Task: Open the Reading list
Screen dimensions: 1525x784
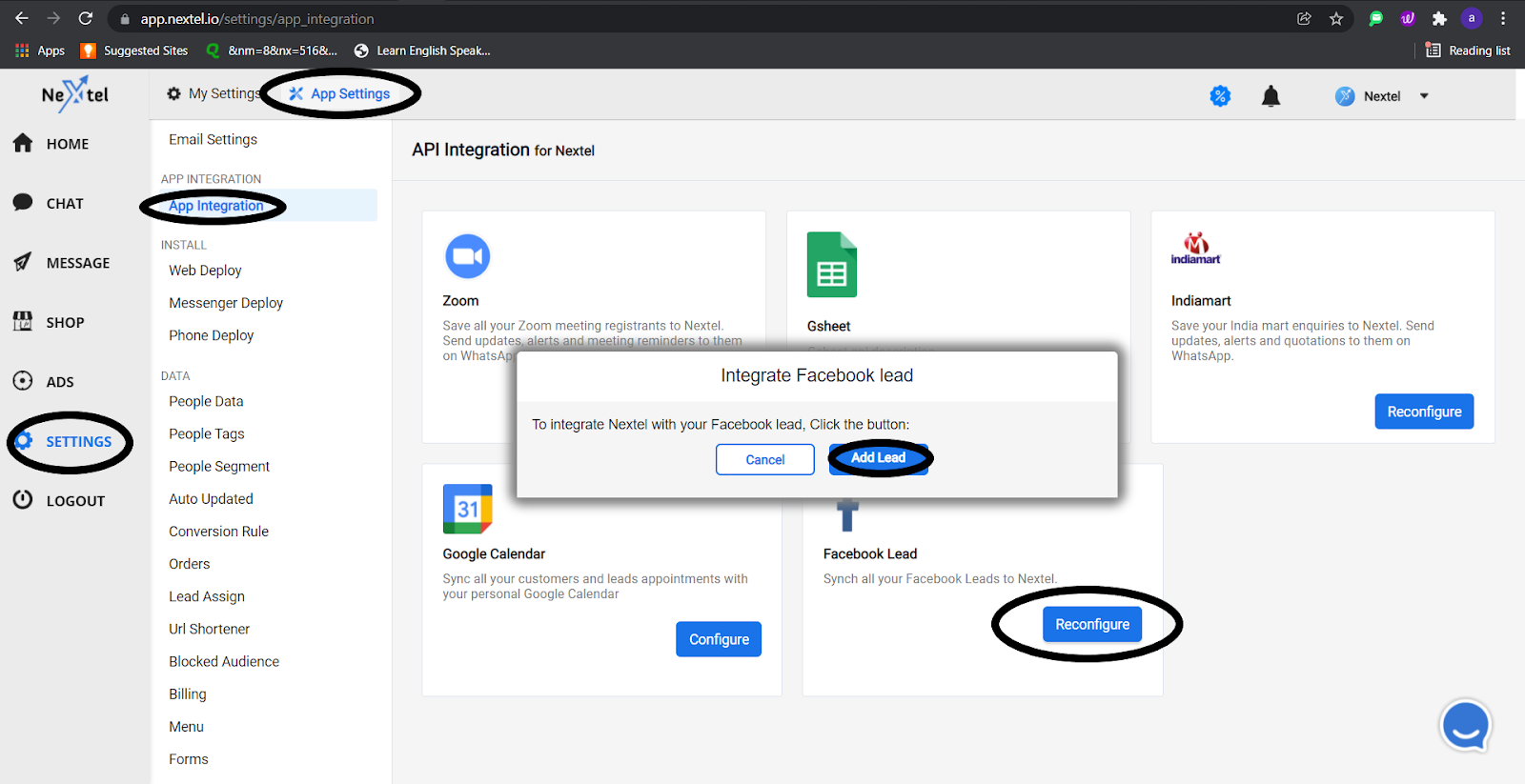Action: 1468,50
